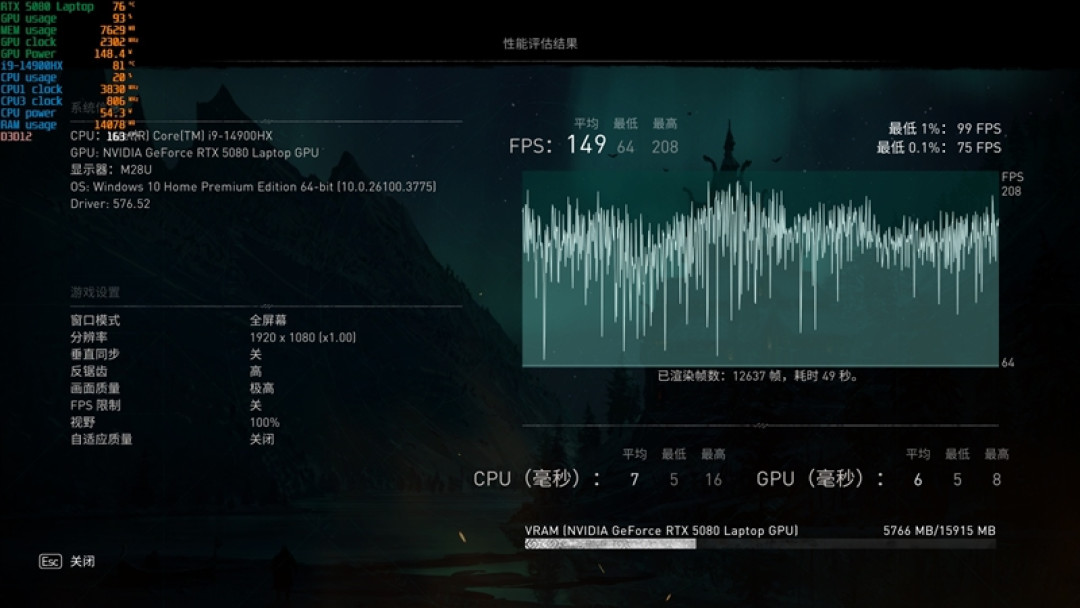Click the minimum FPS value 64
This screenshot has height=608, width=1080.
[625, 147]
